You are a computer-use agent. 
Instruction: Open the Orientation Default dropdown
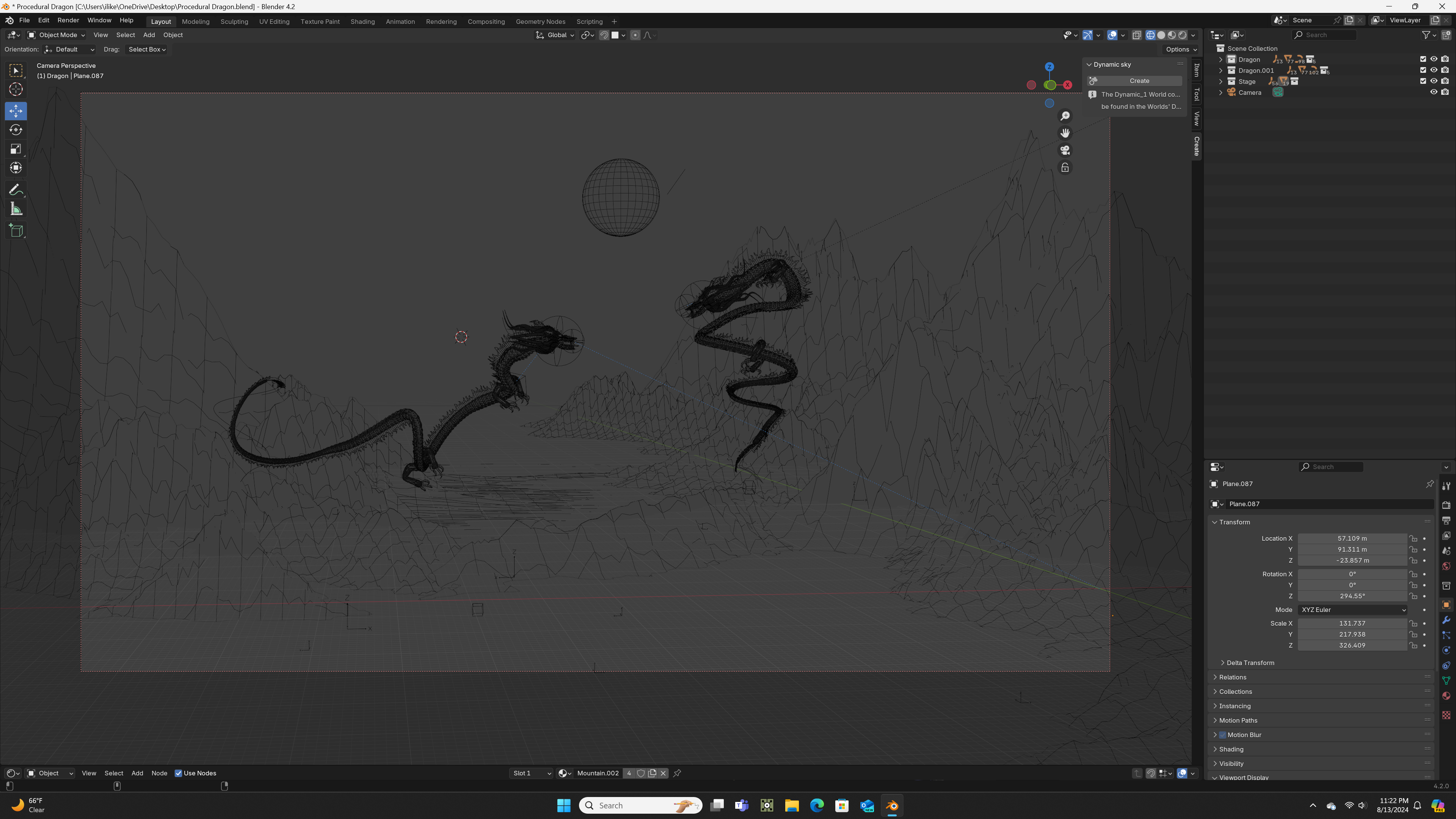tap(69, 49)
